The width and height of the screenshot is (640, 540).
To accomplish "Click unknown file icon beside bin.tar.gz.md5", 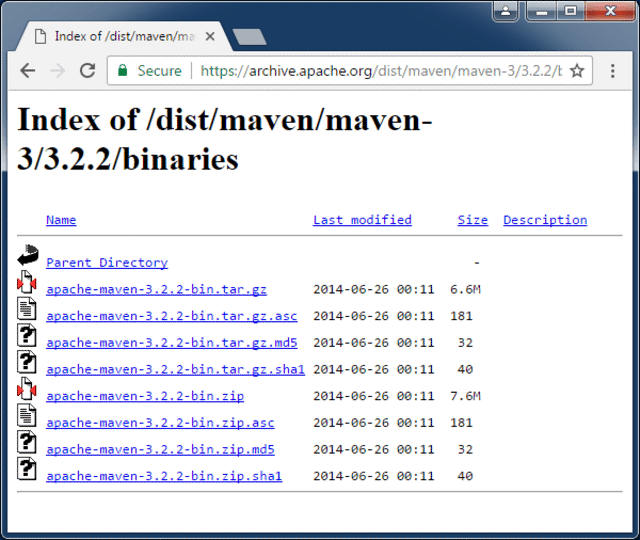I will point(27,336).
